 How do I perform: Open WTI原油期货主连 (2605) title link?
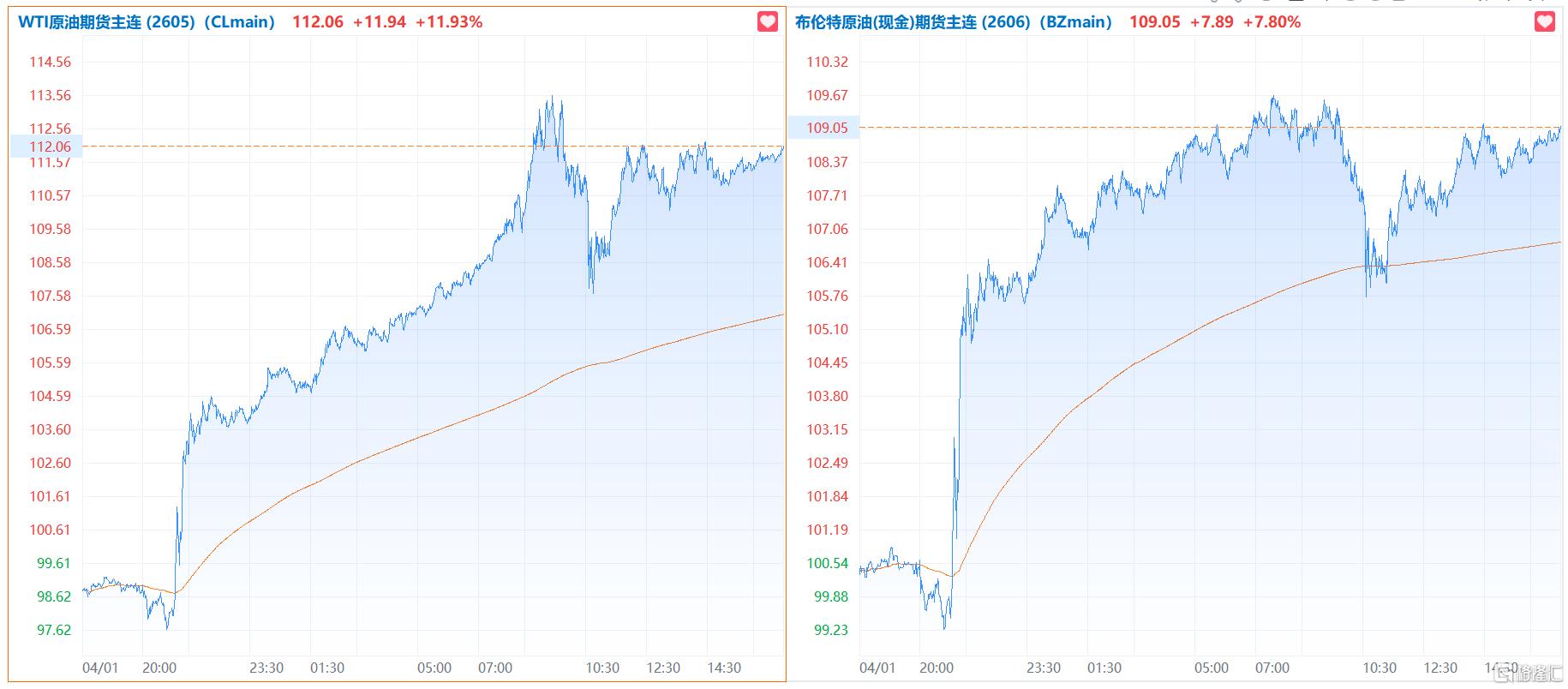click(147, 22)
